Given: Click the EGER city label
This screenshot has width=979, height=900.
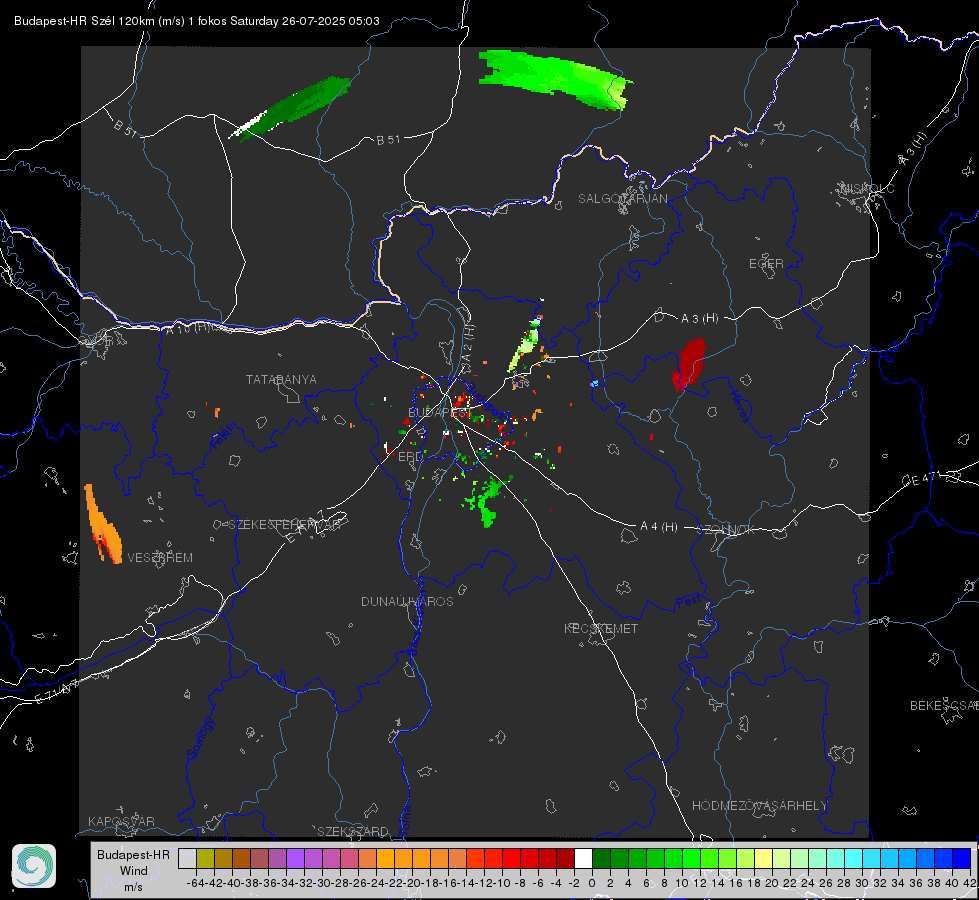Looking at the screenshot, I should pyautogui.click(x=766, y=264).
